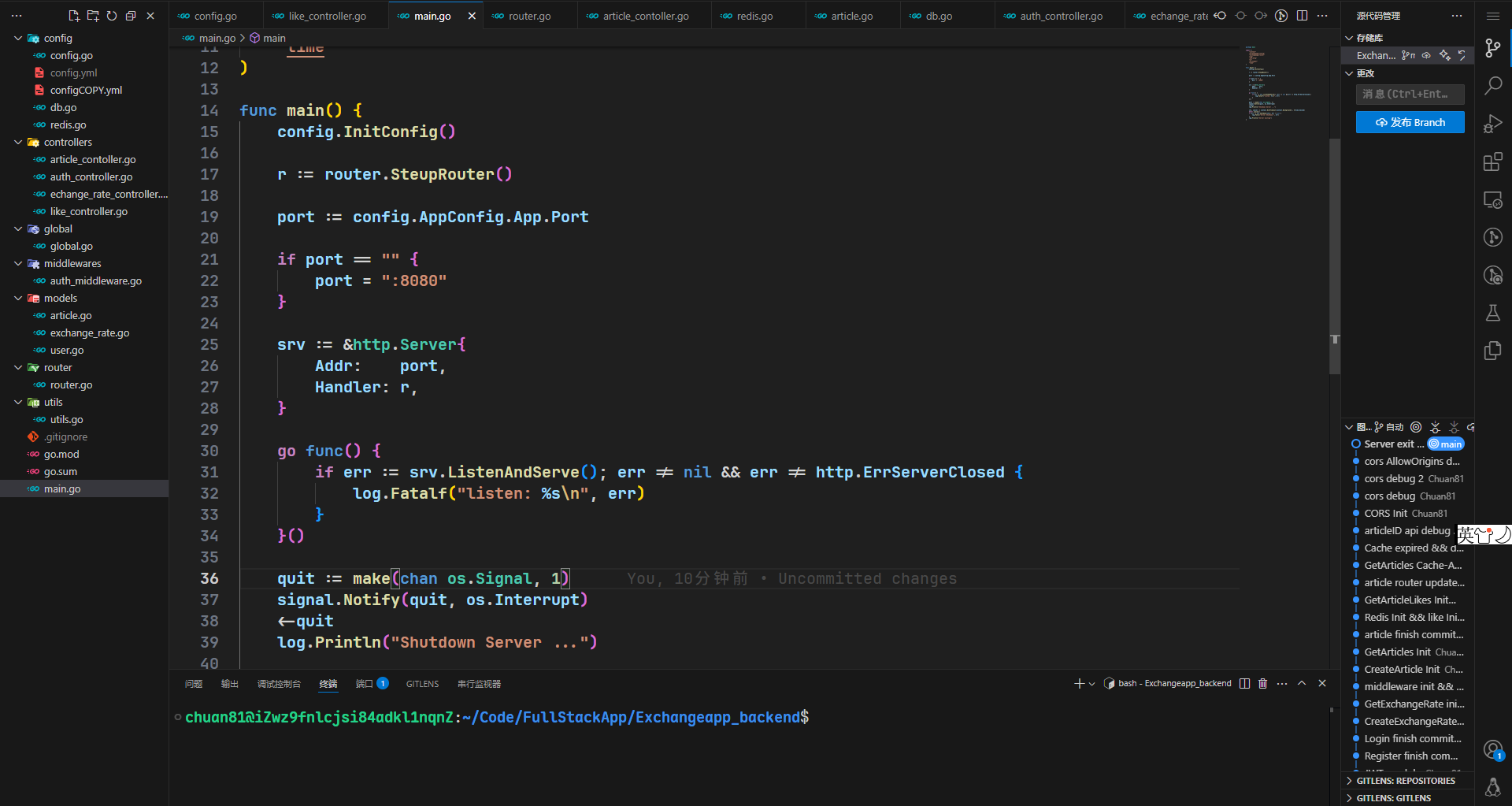Toggle automatic graph branch filter
Viewport: 1512px width, 806px height.
coord(1388,427)
